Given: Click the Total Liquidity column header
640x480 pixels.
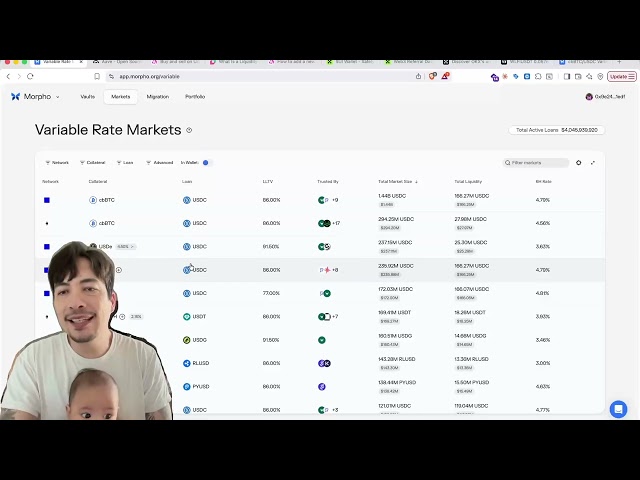Looking at the screenshot, I should point(468,181).
